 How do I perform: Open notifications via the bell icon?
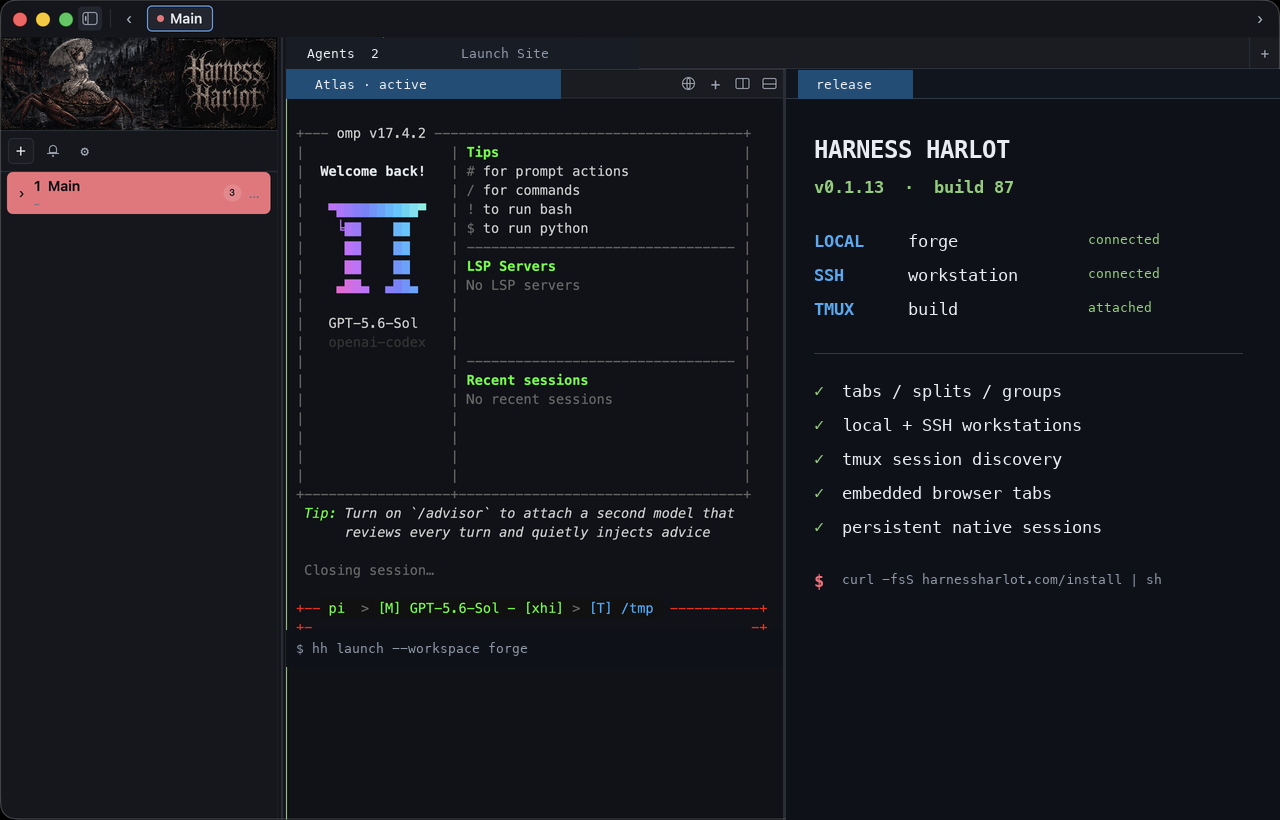point(53,151)
